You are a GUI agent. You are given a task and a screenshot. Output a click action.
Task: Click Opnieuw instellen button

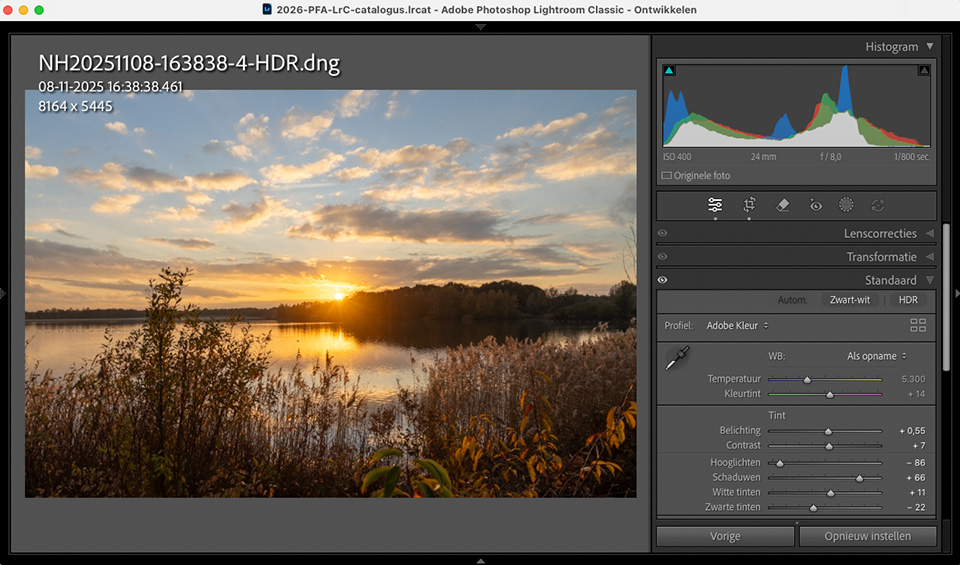868,536
